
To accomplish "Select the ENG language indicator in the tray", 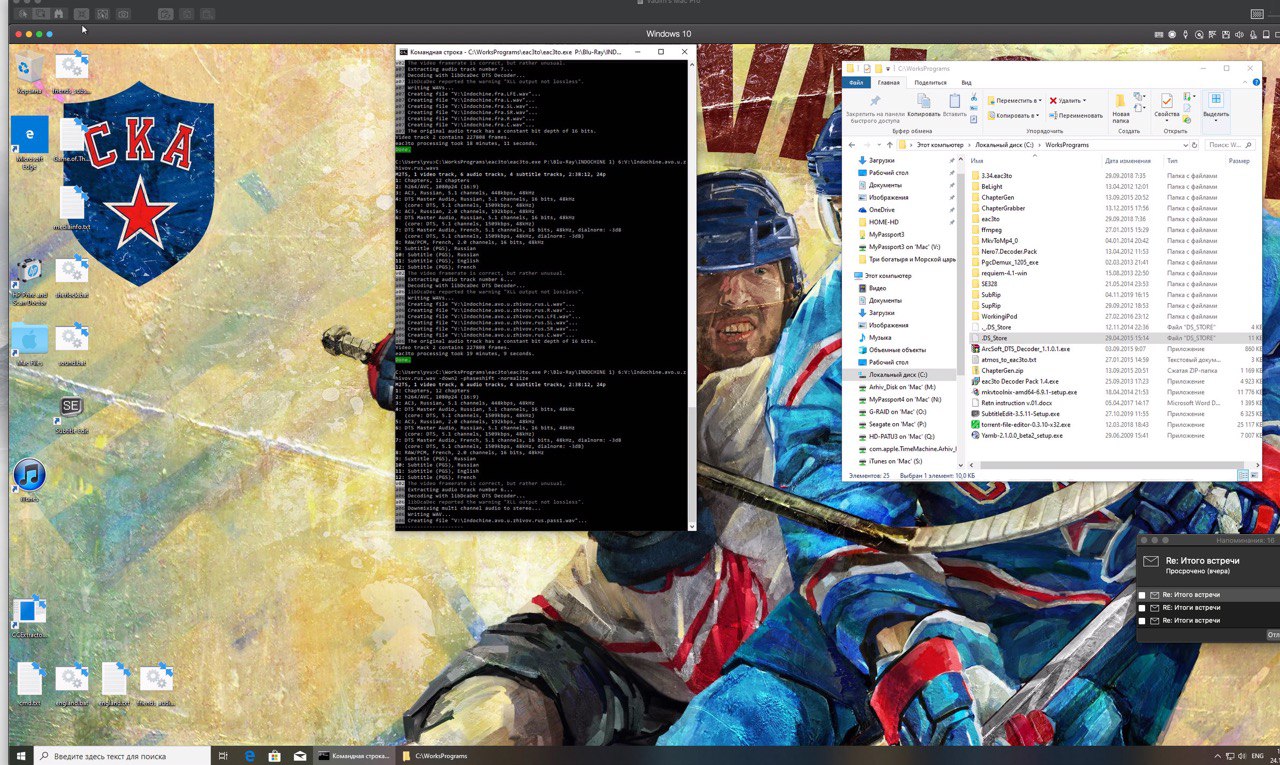I will pyautogui.click(x=1256, y=756).
